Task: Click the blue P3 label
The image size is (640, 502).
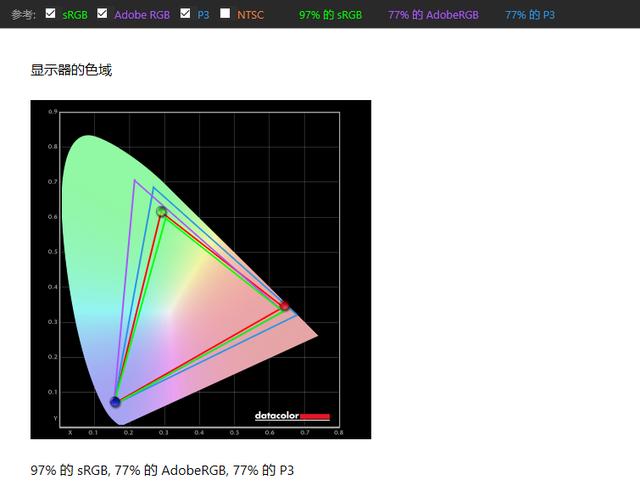Action: [x=203, y=15]
